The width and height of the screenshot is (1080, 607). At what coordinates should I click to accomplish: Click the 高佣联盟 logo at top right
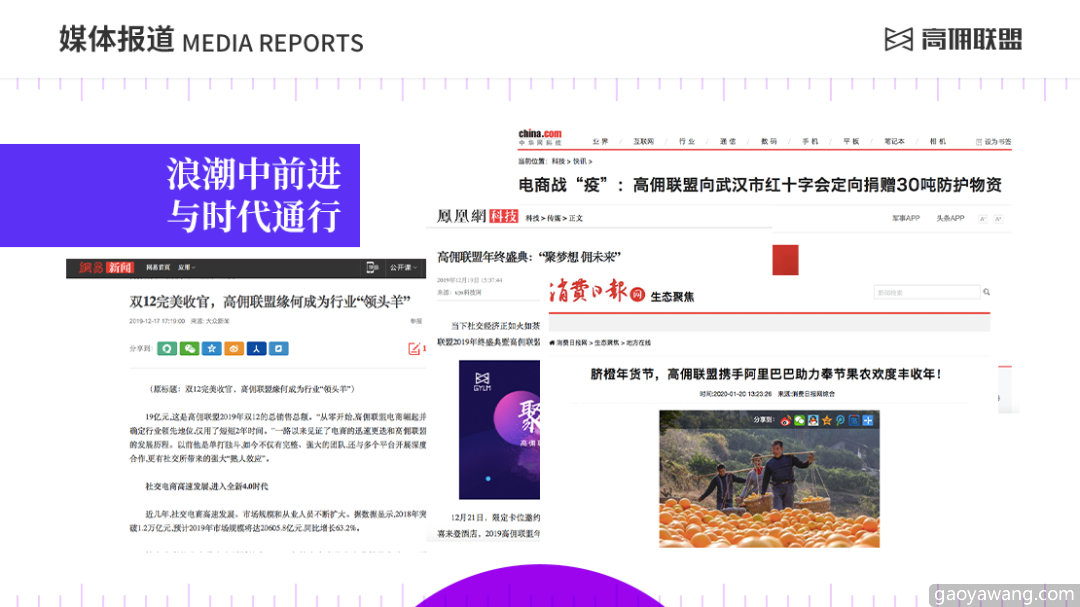(953, 40)
